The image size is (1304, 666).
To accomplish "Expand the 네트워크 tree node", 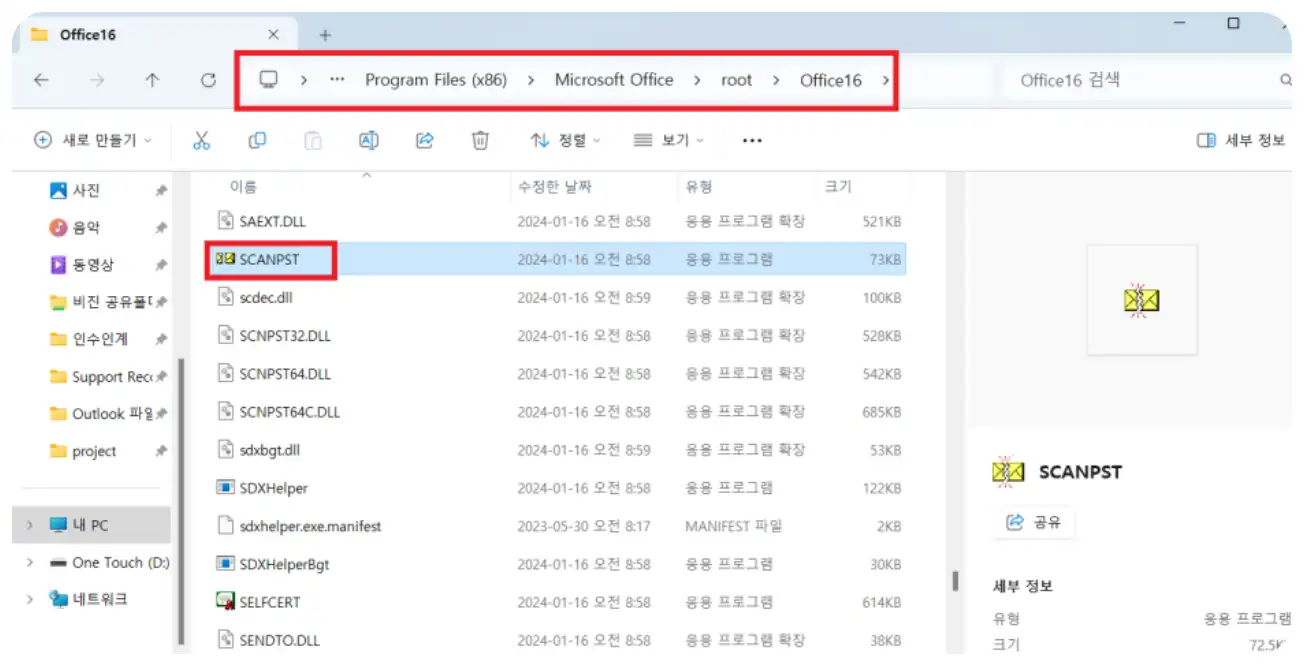I will click(x=29, y=600).
